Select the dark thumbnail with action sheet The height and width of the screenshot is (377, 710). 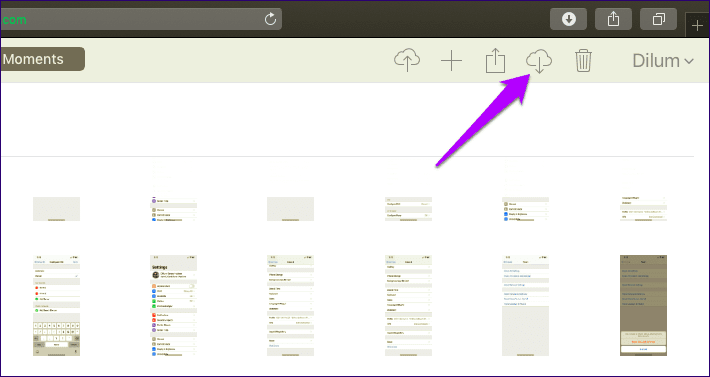[643, 305]
